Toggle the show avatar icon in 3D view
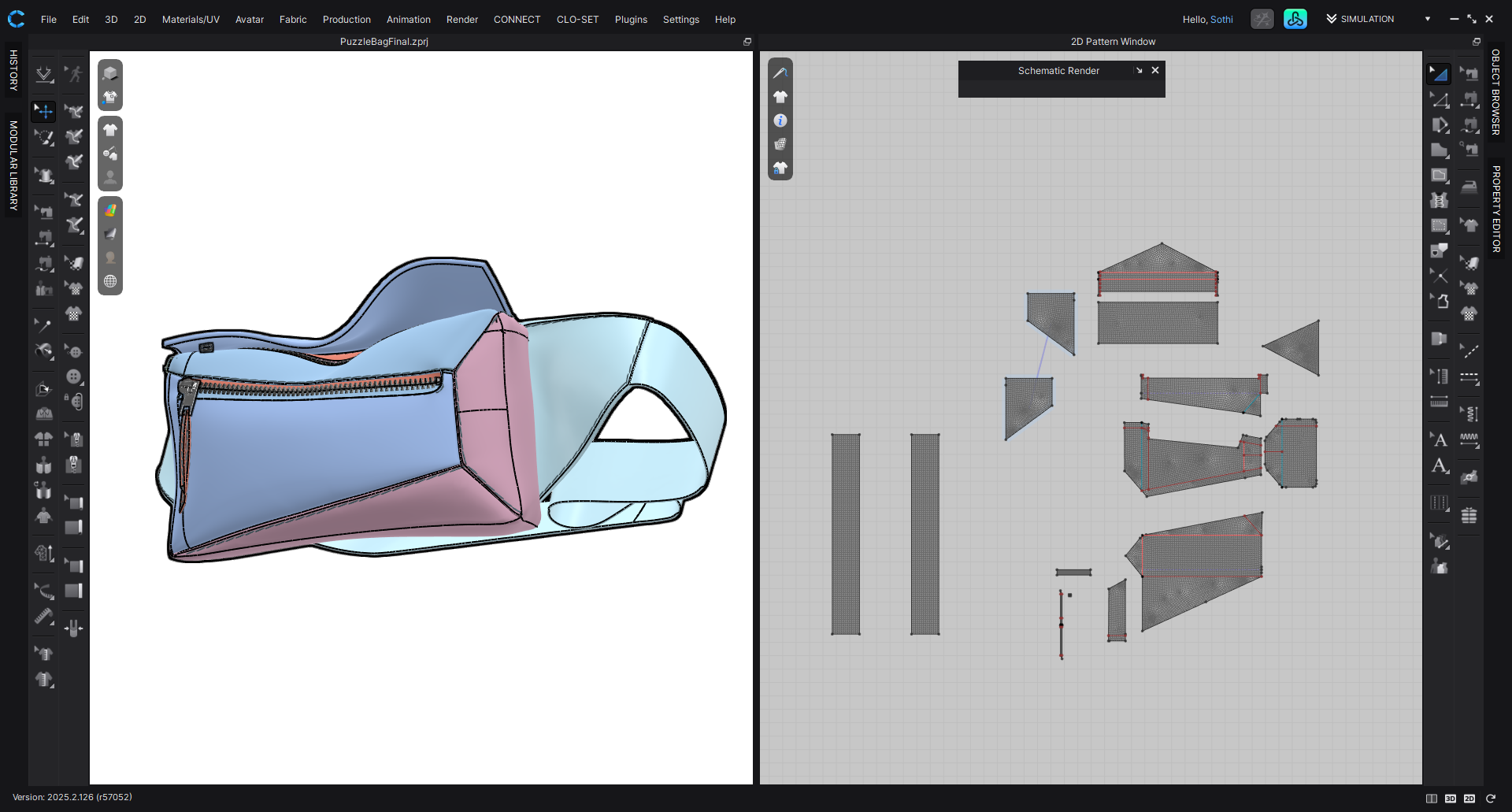 coord(110,177)
